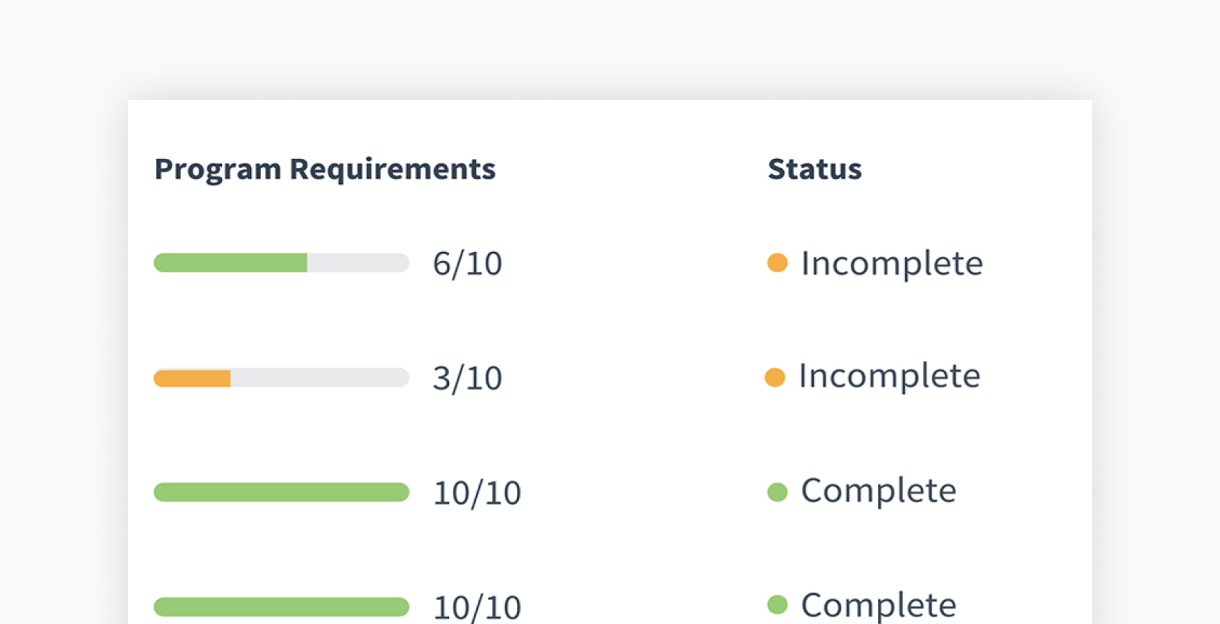Open the first Incomplete status label
The width and height of the screenshot is (1220, 624).
891,263
